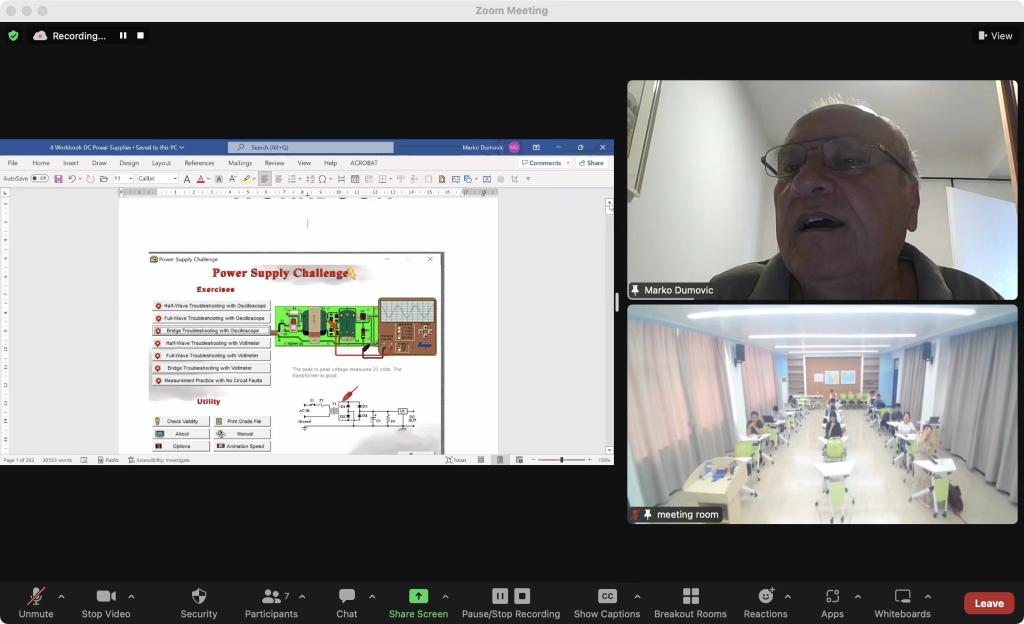This screenshot has width=1024, height=624.
Task: Click the Pause/Stop Recording control
Action: coord(510,597)
